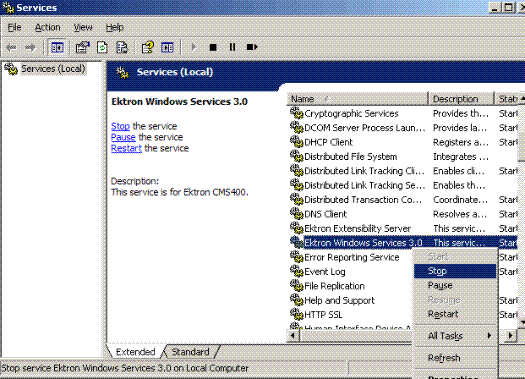This screenshot has width=525, height=379.
Task: Click the 'Registers a...' description of DHCP Client
Action: (461, 142)
